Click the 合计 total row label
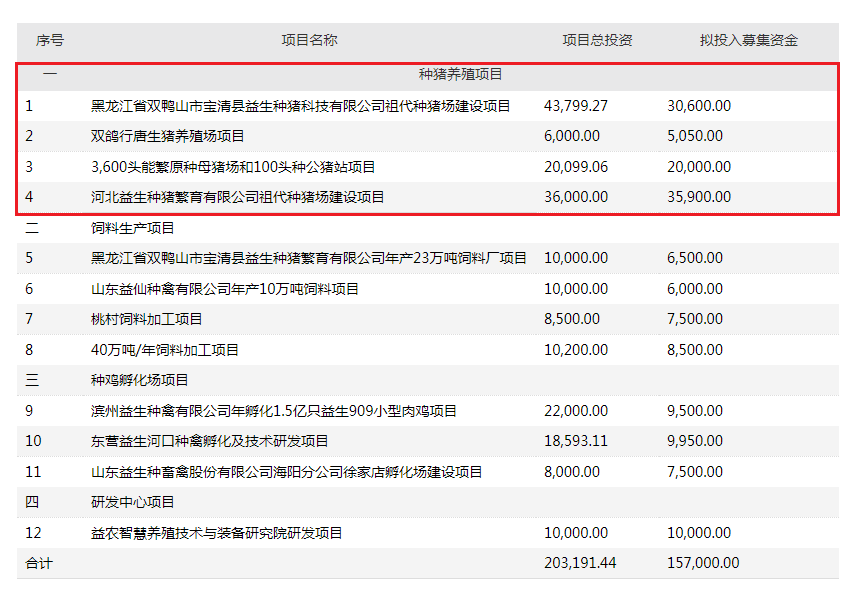 pyautogui.click(x=39, y=563)
